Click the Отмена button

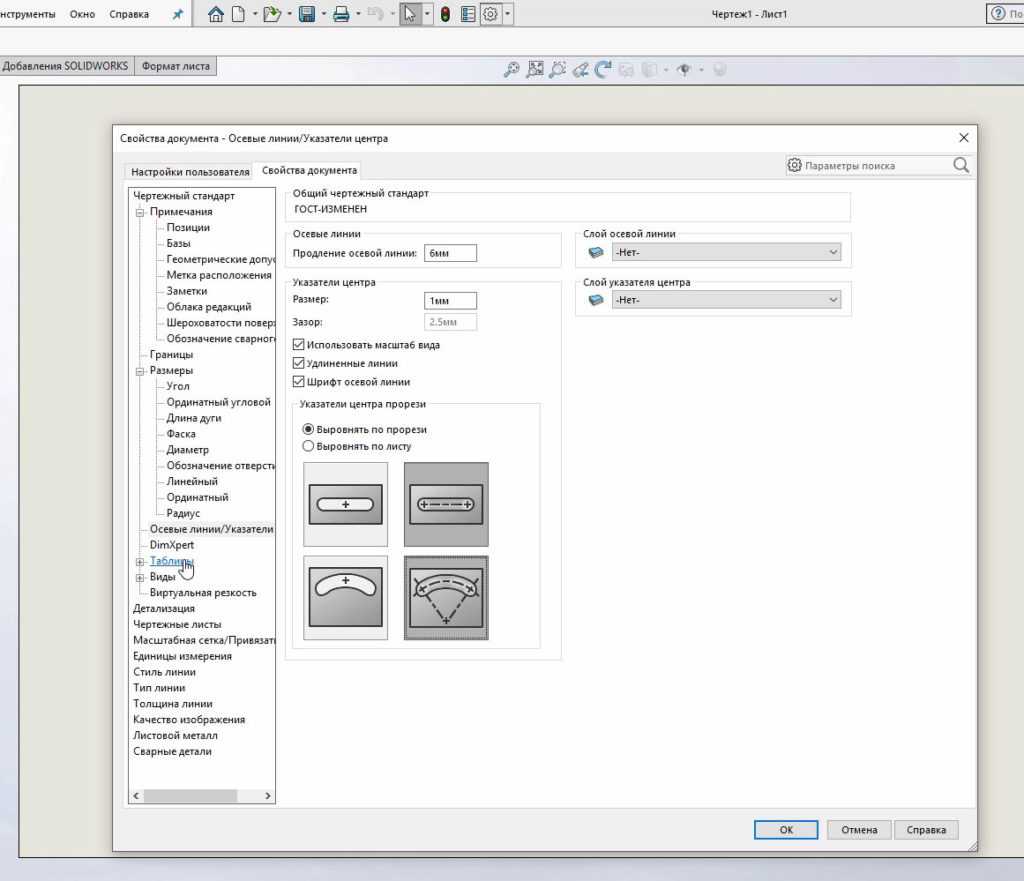859,830
